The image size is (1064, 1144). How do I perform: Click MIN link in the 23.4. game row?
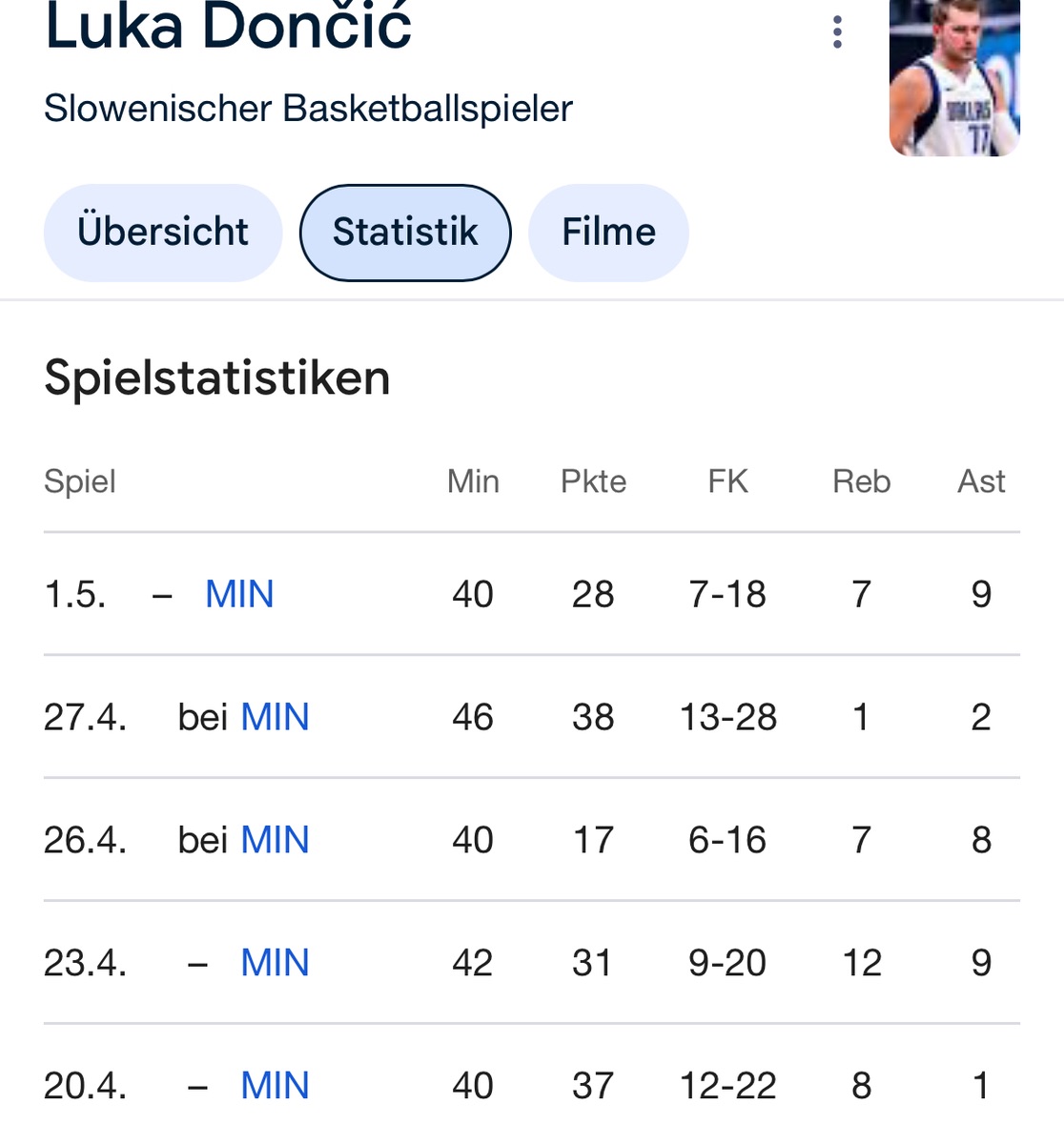coord(275,963)
